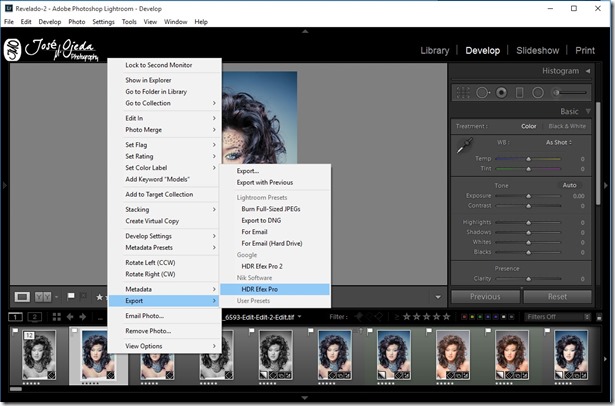This screenshot has width=615, height=406.
Task: Choose Remove Photo... menu entry
Action: (x=165, y=331)
